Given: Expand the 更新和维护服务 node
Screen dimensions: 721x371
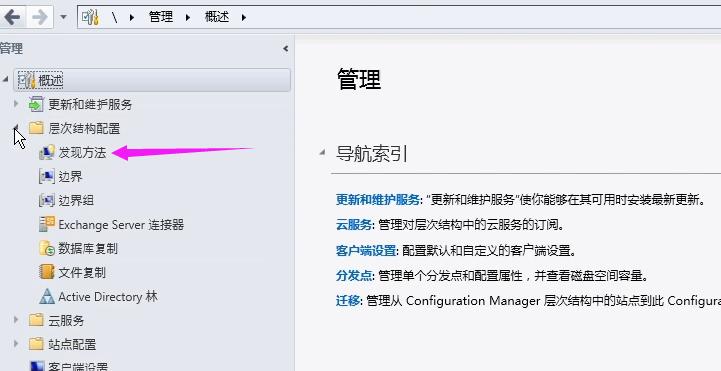Looking at the screenshot, I should [x=16, y=104].
